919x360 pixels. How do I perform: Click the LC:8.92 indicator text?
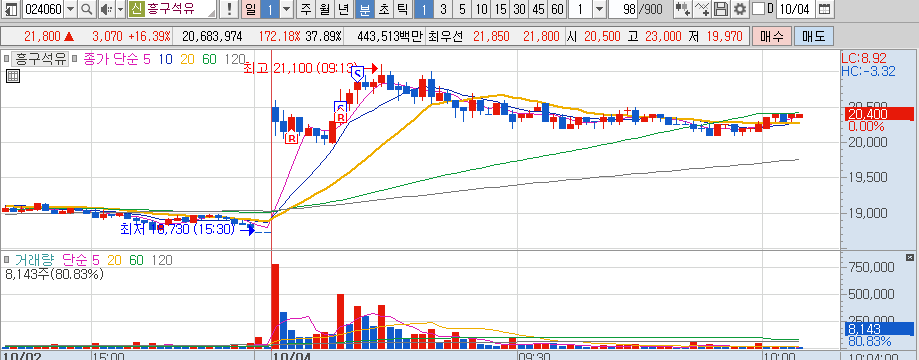[x=863, y=59]
